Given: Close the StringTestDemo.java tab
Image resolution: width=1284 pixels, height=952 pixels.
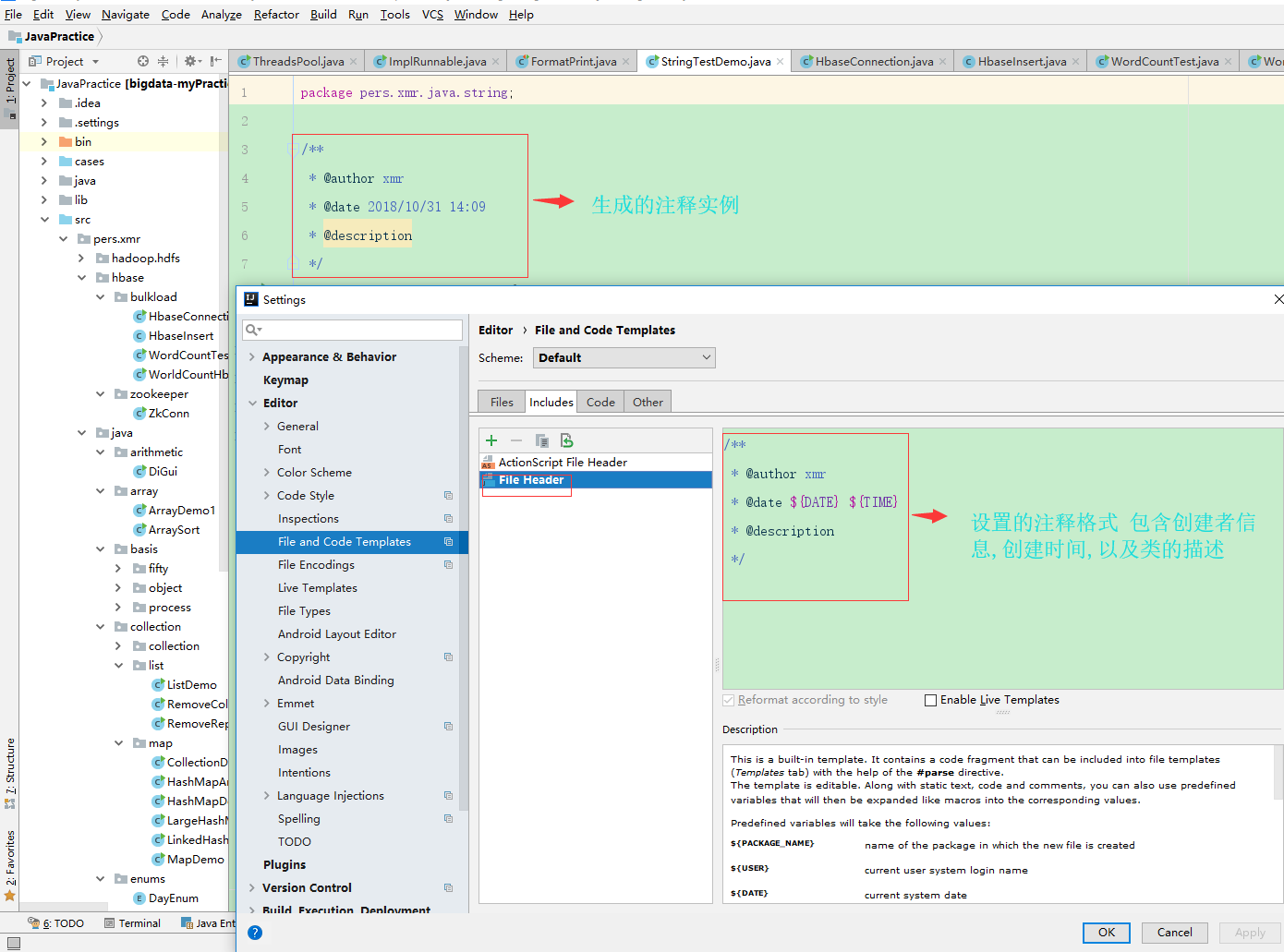Looking at the screenshot, I should point(781,62).
